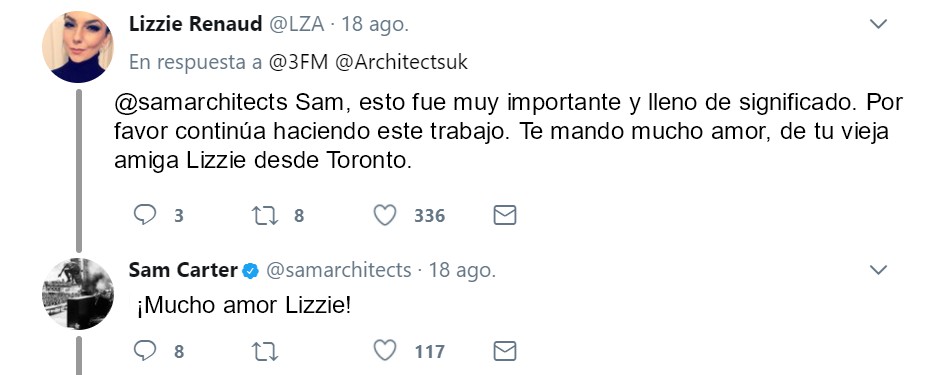Viewport: 940px width, 375px height.
Task: Open Sam Carter's name link
Action: [x=183, y=270]
